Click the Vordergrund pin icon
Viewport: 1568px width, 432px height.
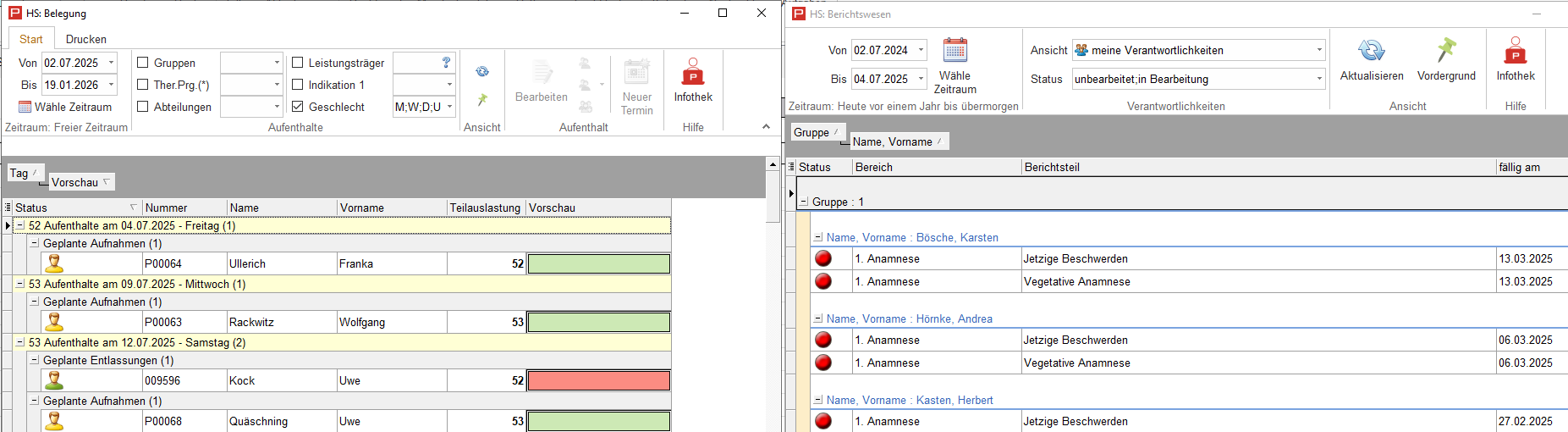coord(1446,51)
